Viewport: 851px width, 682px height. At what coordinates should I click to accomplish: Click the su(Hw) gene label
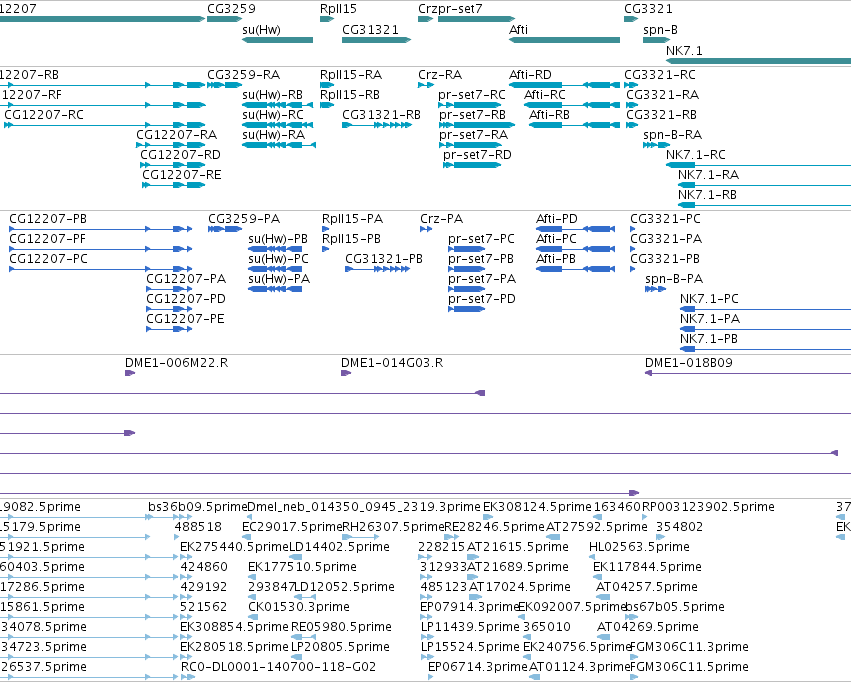(x=261, y=30)
